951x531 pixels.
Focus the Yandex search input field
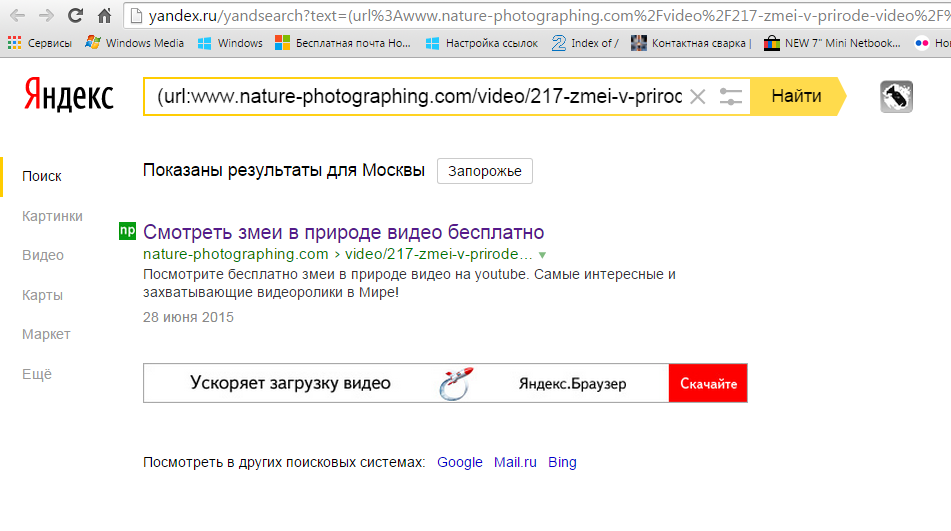[x=420, y=96]
